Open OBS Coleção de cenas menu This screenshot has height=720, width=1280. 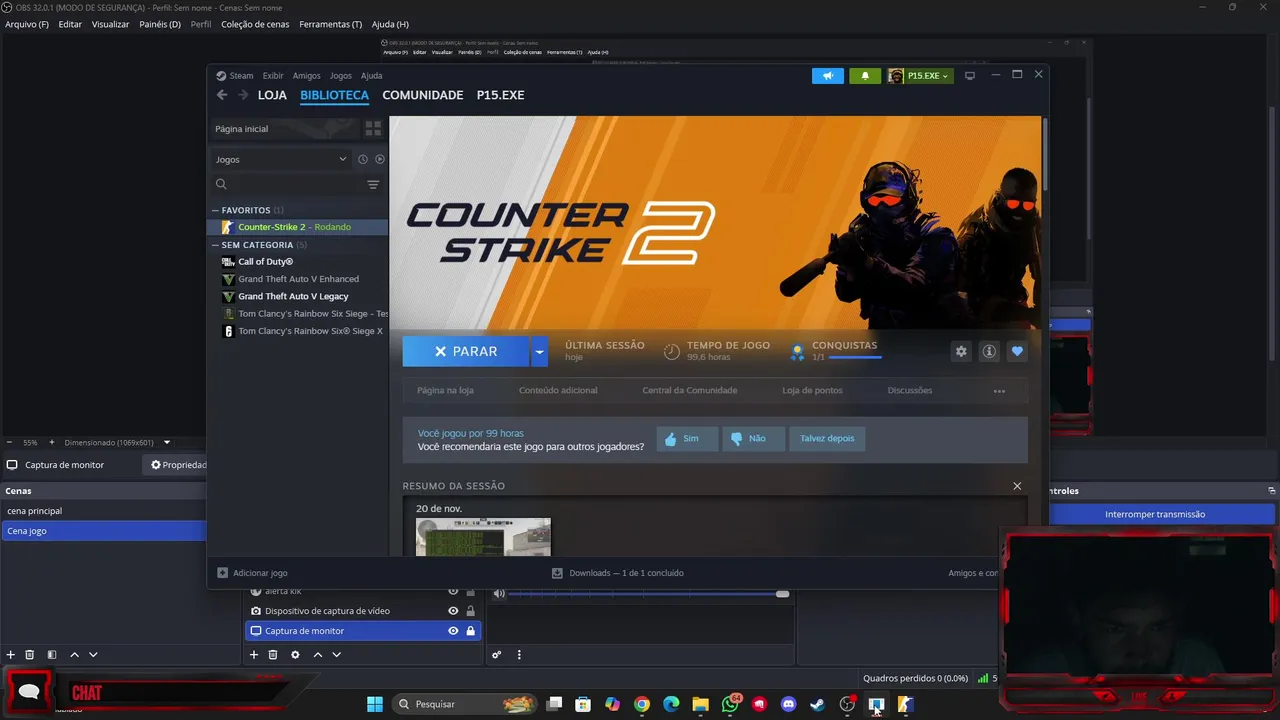coord(255,24)
